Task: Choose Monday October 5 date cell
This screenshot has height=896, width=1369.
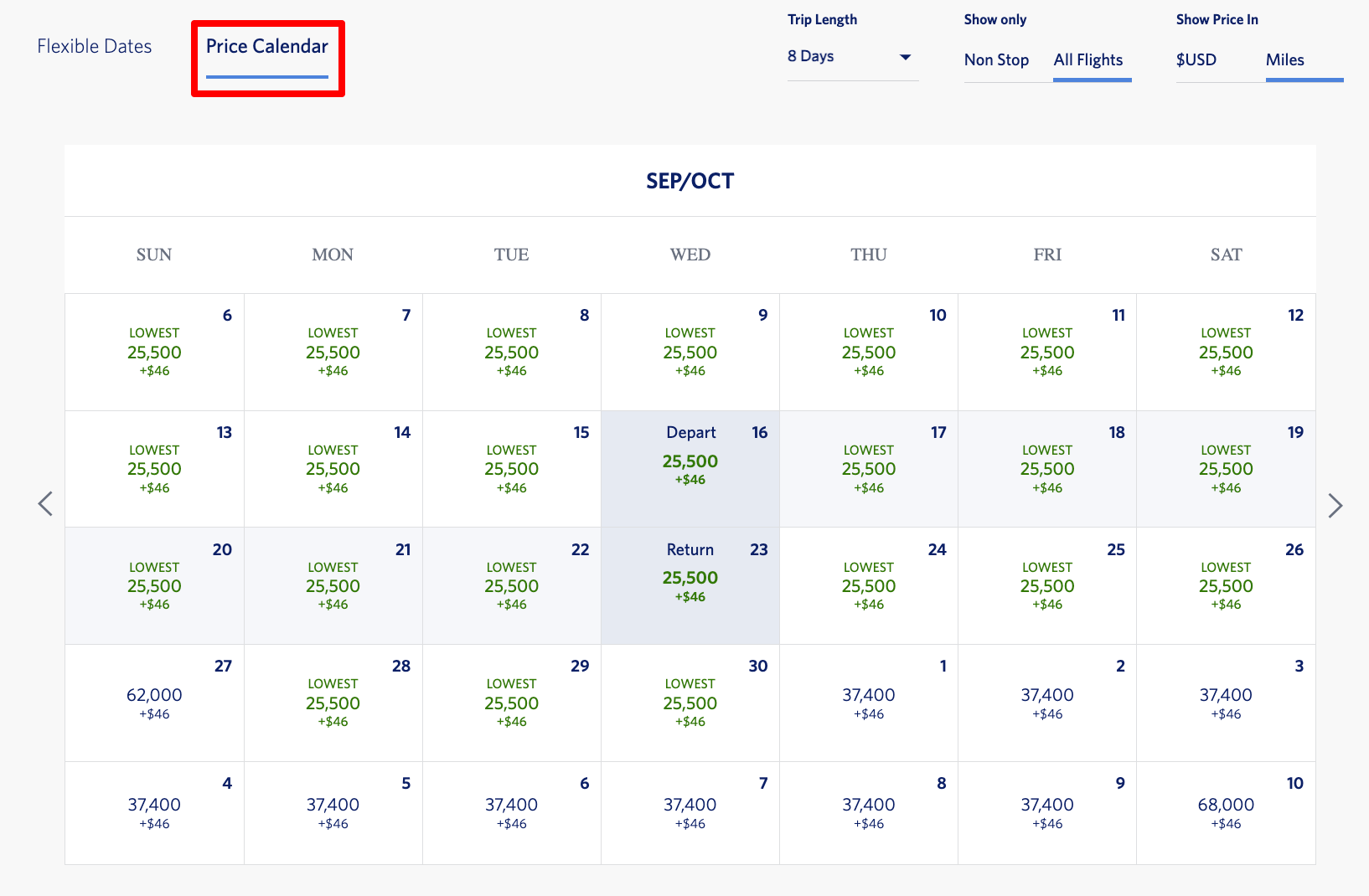Action: point(333,813)
